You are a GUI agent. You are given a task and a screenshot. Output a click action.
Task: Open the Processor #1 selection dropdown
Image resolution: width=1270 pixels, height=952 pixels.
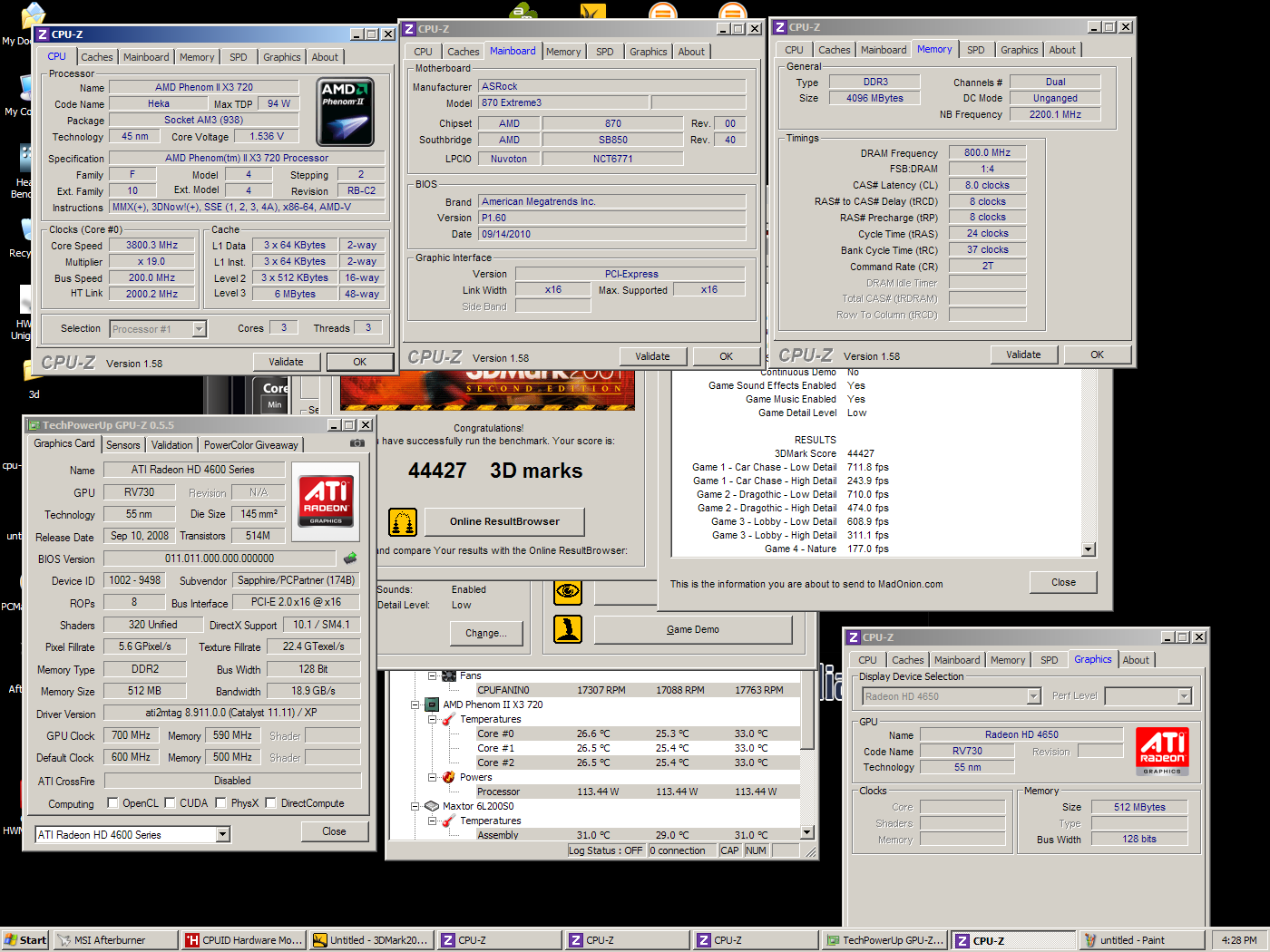click(x=199, y=329)
